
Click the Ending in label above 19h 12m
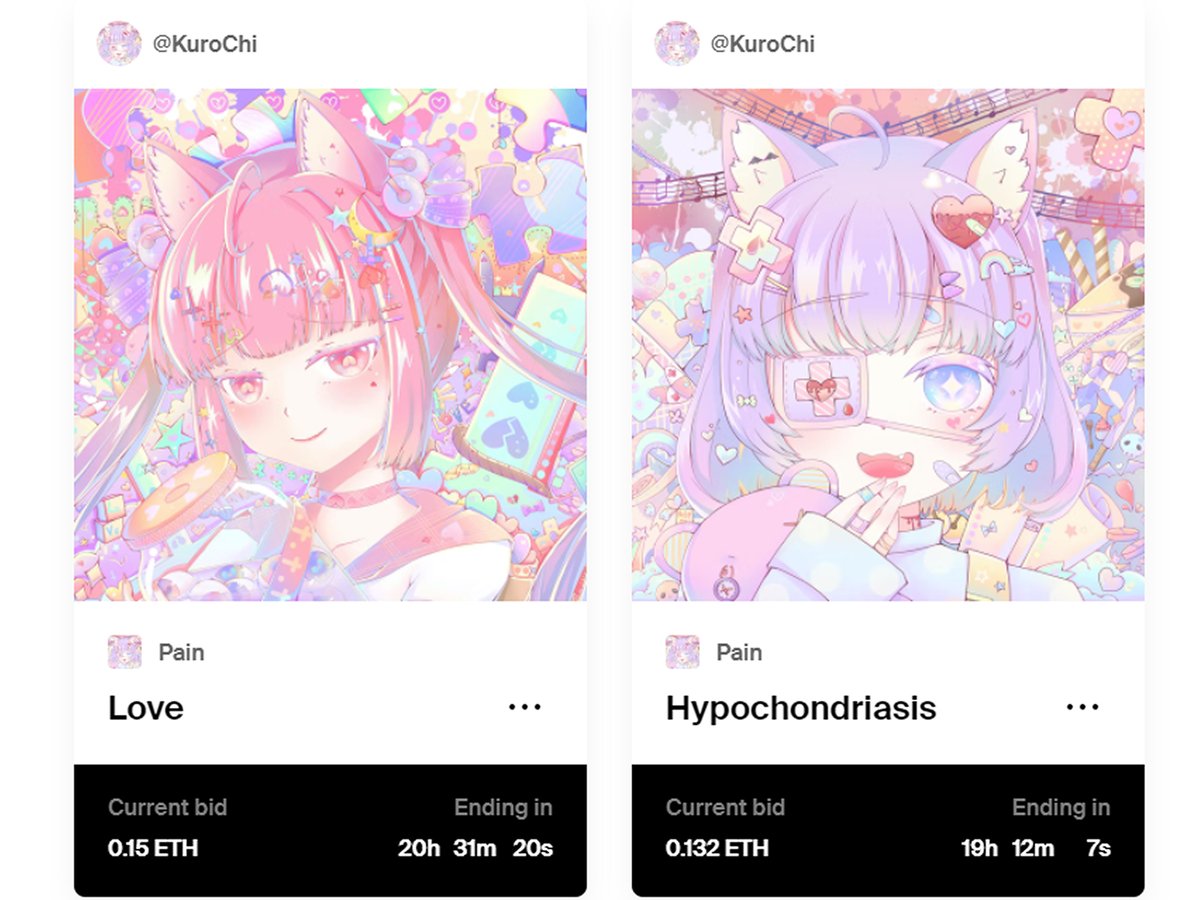[1061, 807]
